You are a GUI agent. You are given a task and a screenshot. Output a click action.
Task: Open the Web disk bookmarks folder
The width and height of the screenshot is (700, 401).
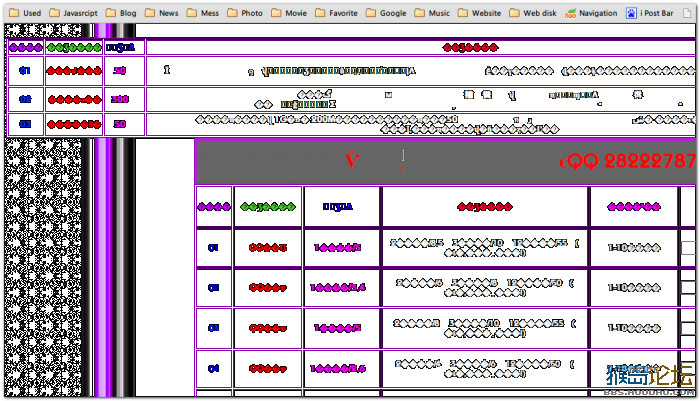pos(533,13)
